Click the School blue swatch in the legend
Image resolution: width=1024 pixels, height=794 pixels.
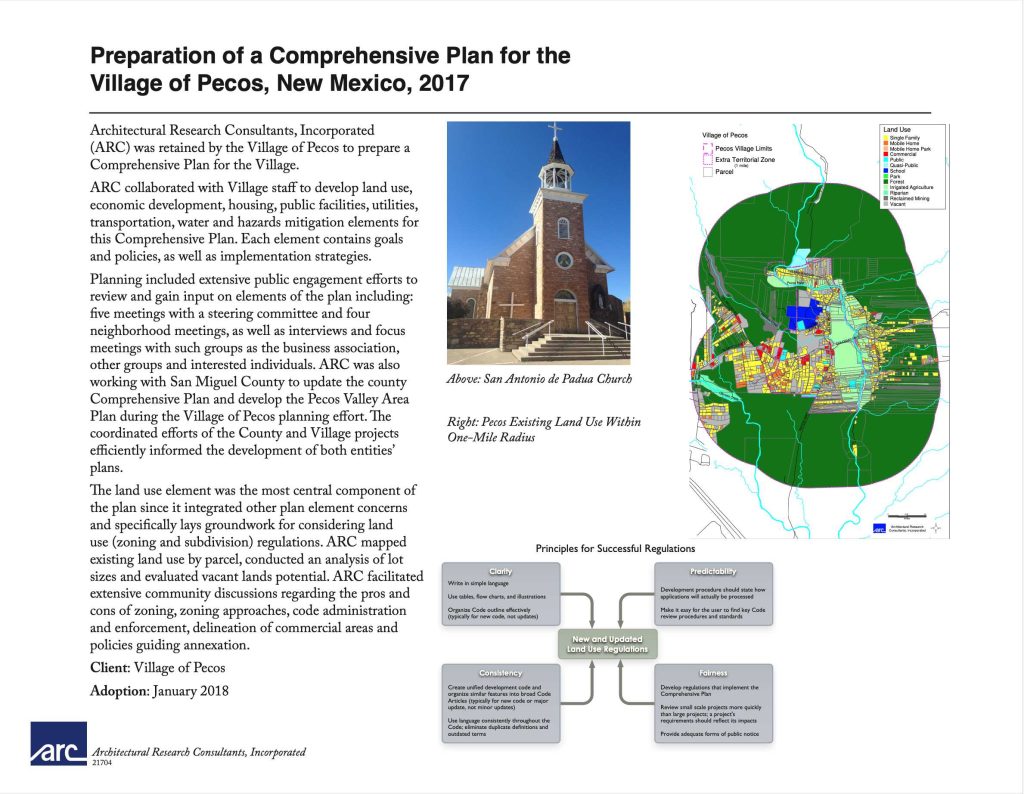(886, 170)
